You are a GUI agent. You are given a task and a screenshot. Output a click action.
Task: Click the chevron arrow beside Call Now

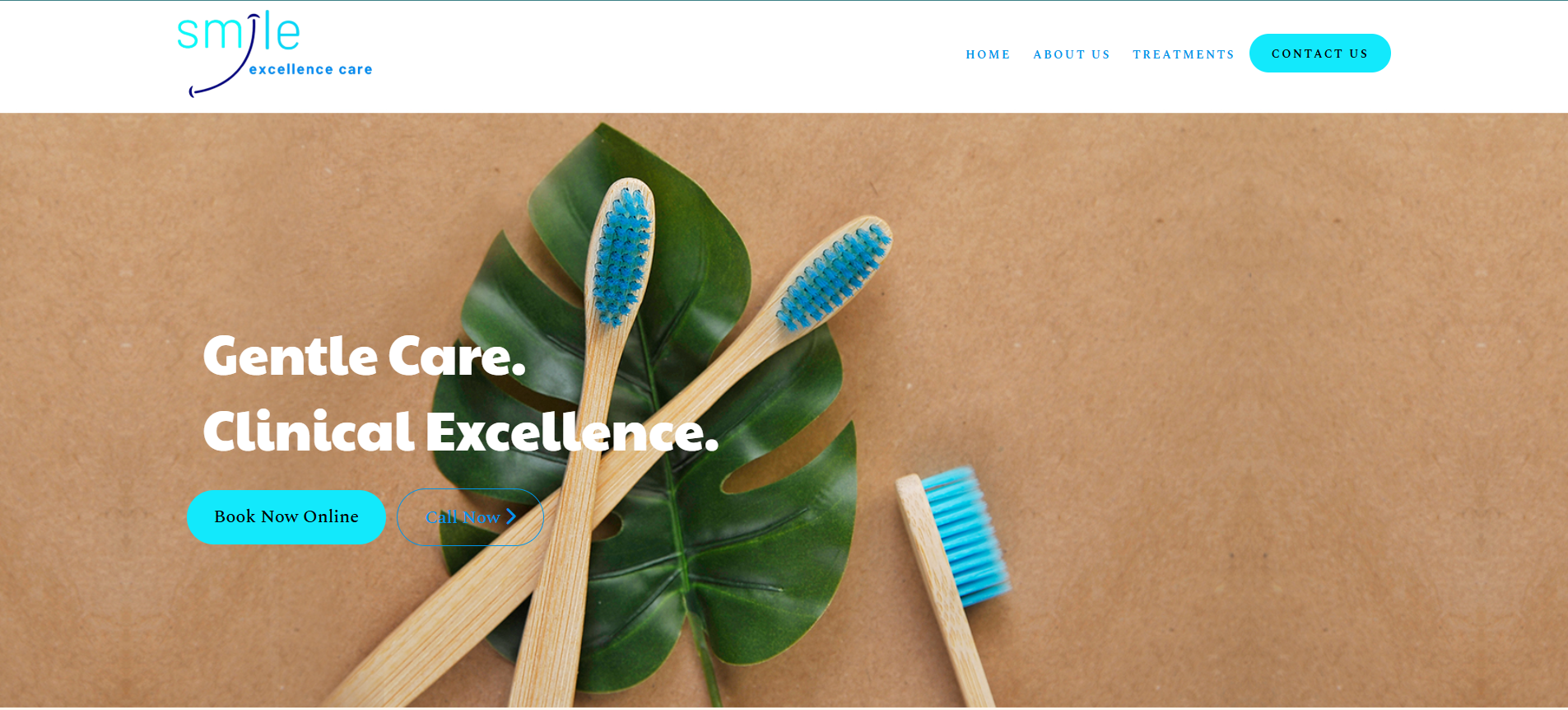511,516
